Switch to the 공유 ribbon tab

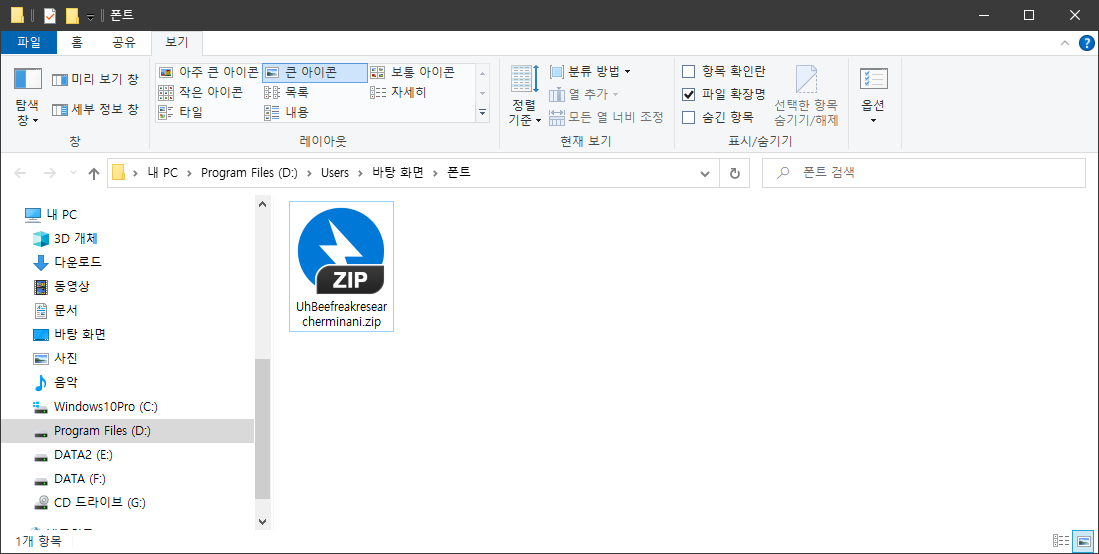click(x=124, y=42)
